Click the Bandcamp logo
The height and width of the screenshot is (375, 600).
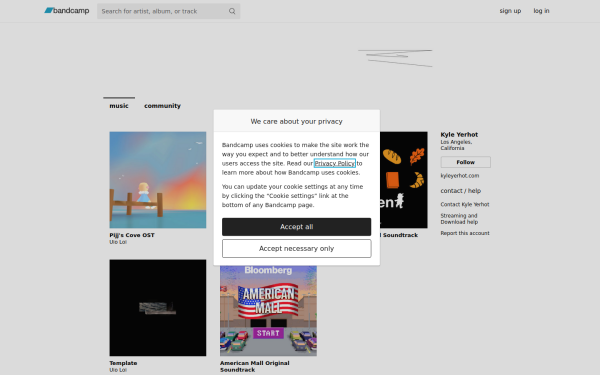[67, 11]
